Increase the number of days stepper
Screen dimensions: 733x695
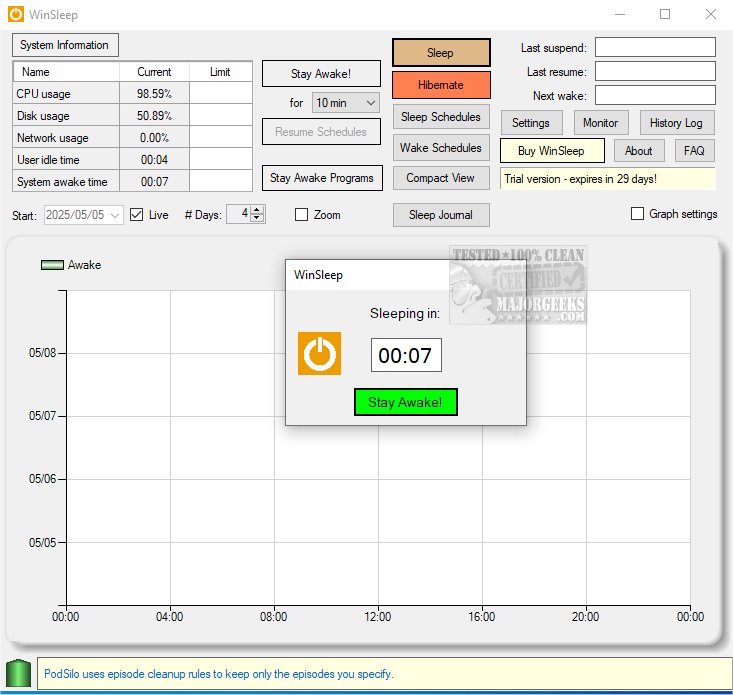point(257,210)
